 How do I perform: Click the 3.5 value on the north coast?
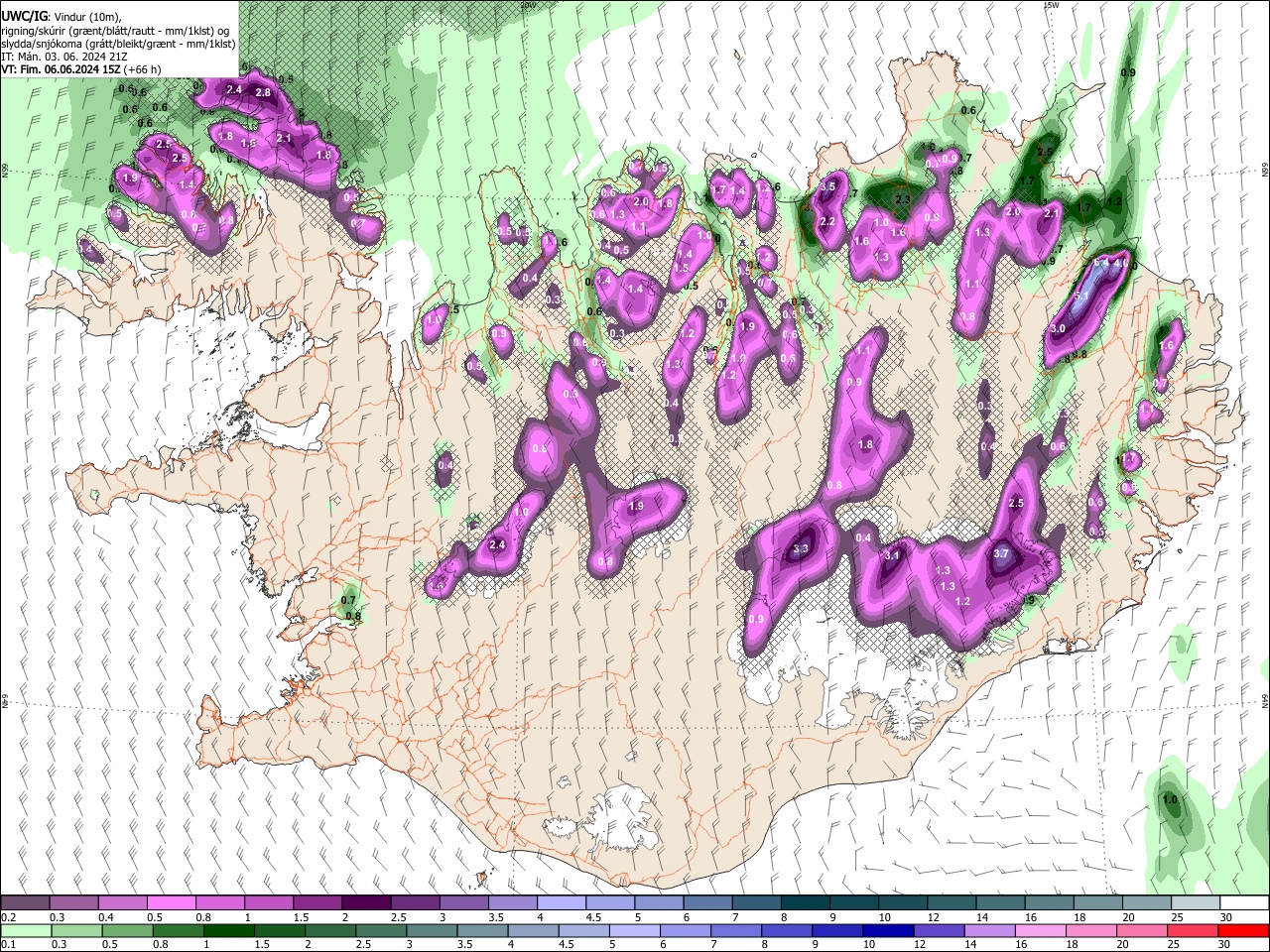tap(827, 186)
